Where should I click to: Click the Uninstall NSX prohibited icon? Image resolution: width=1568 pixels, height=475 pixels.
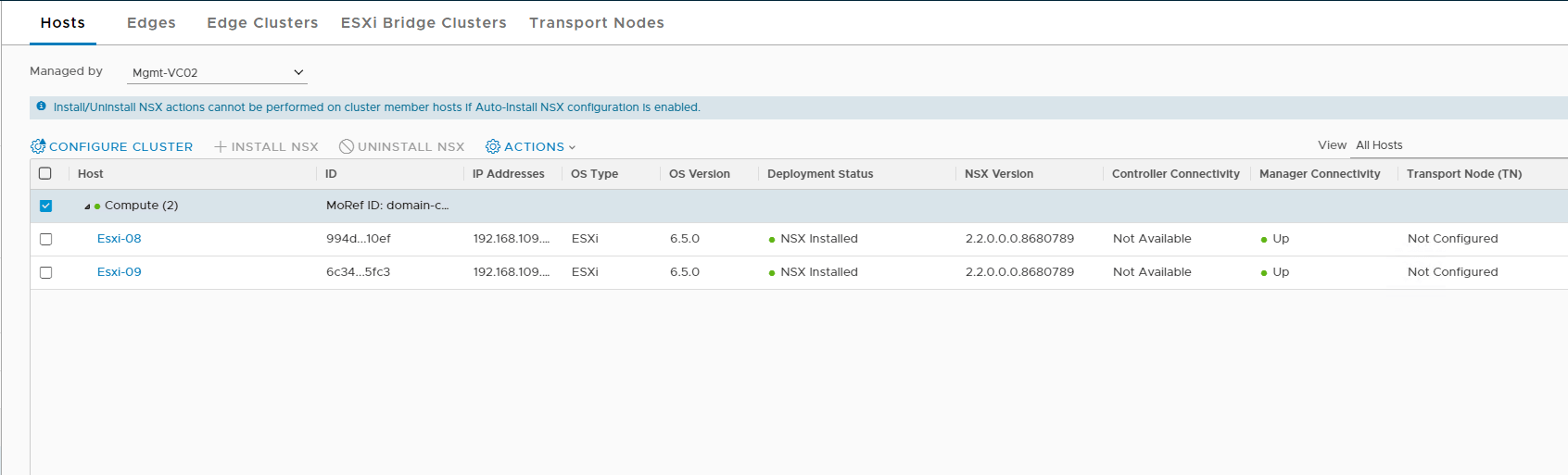coord(347,146)
